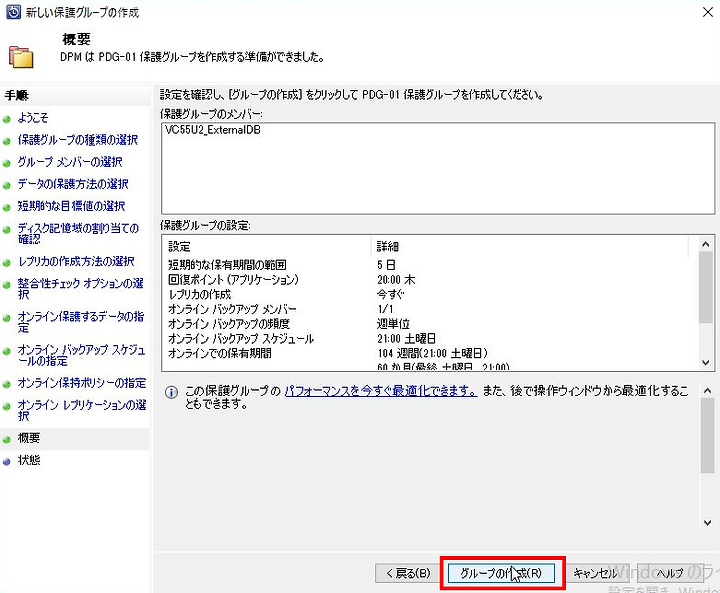Image resolution: width=720 pixels, height=593 pixels.
Task: Select オンラインでの保有期間 row
Action: [219, 353]
